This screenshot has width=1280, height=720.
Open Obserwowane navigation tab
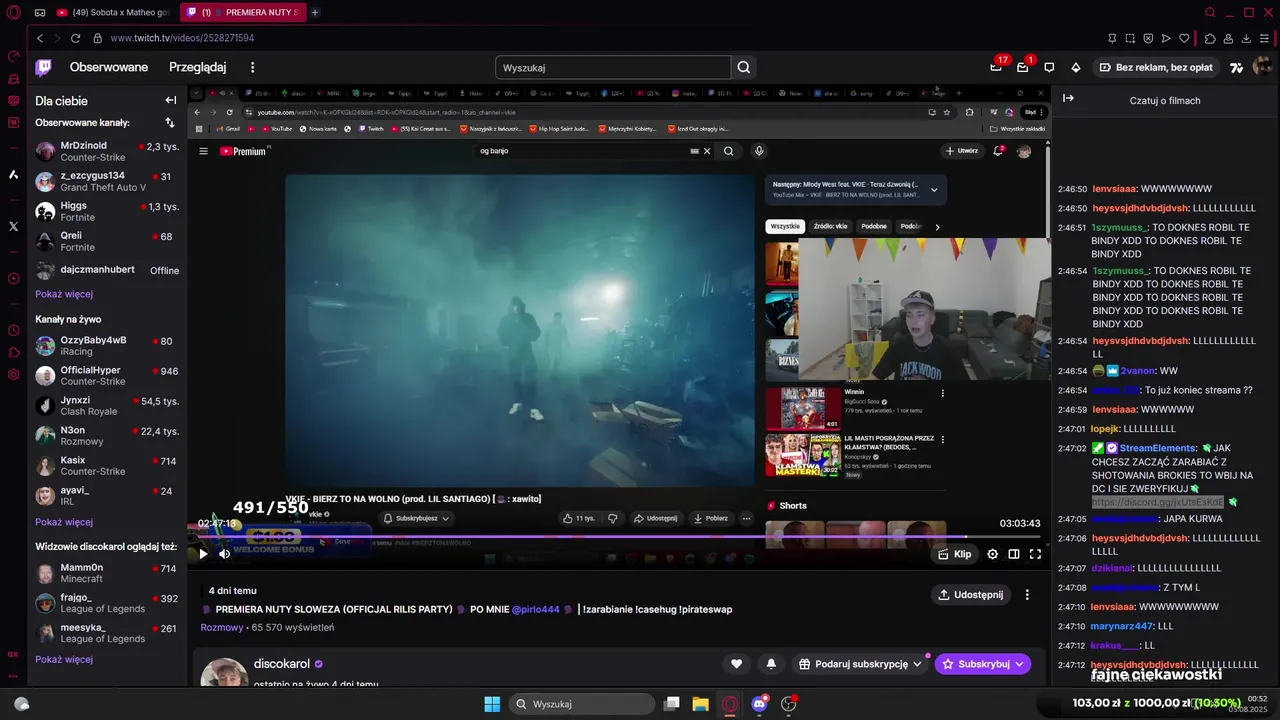click(x=109, y=67)
